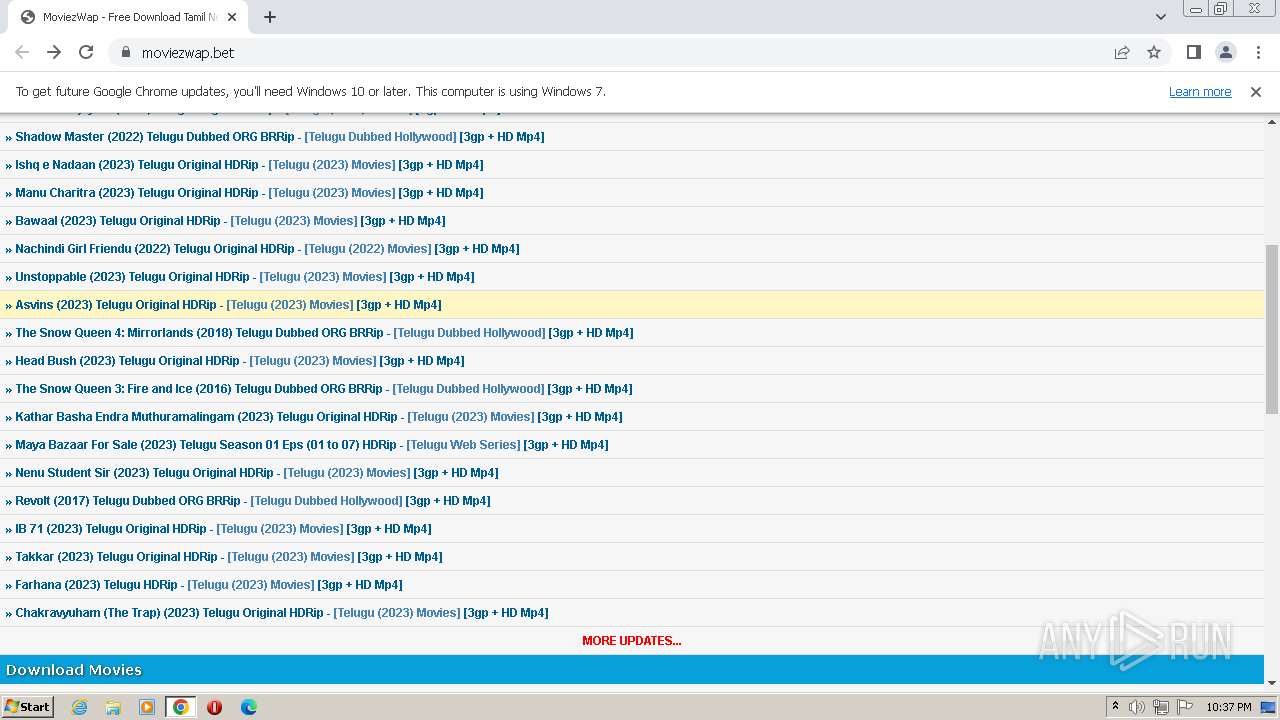Open network tray icon
The height and width of the screenshot is (720, 1280).
click(x=1161, y=707)
